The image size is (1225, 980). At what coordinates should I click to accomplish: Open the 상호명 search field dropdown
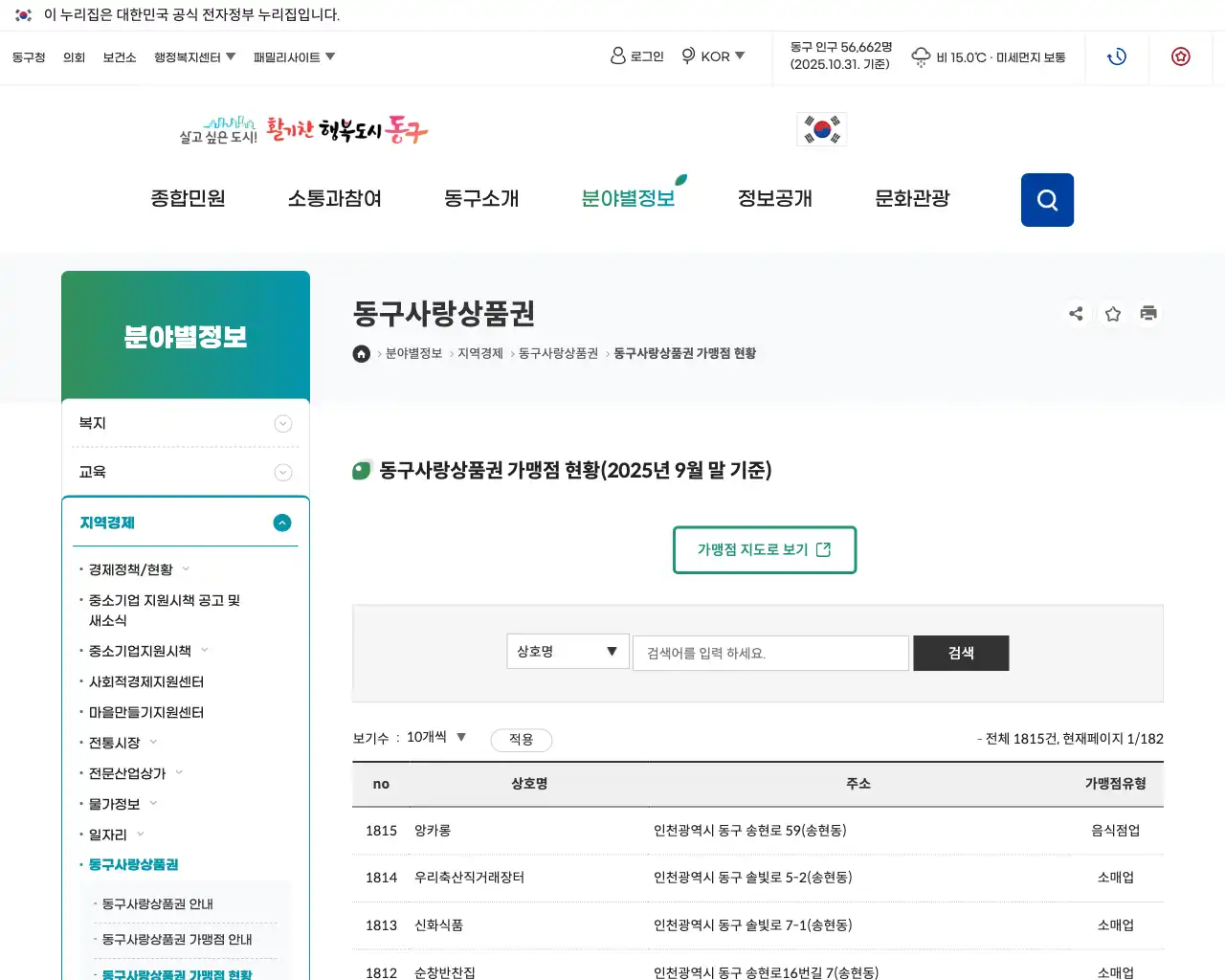pos(567,652)
